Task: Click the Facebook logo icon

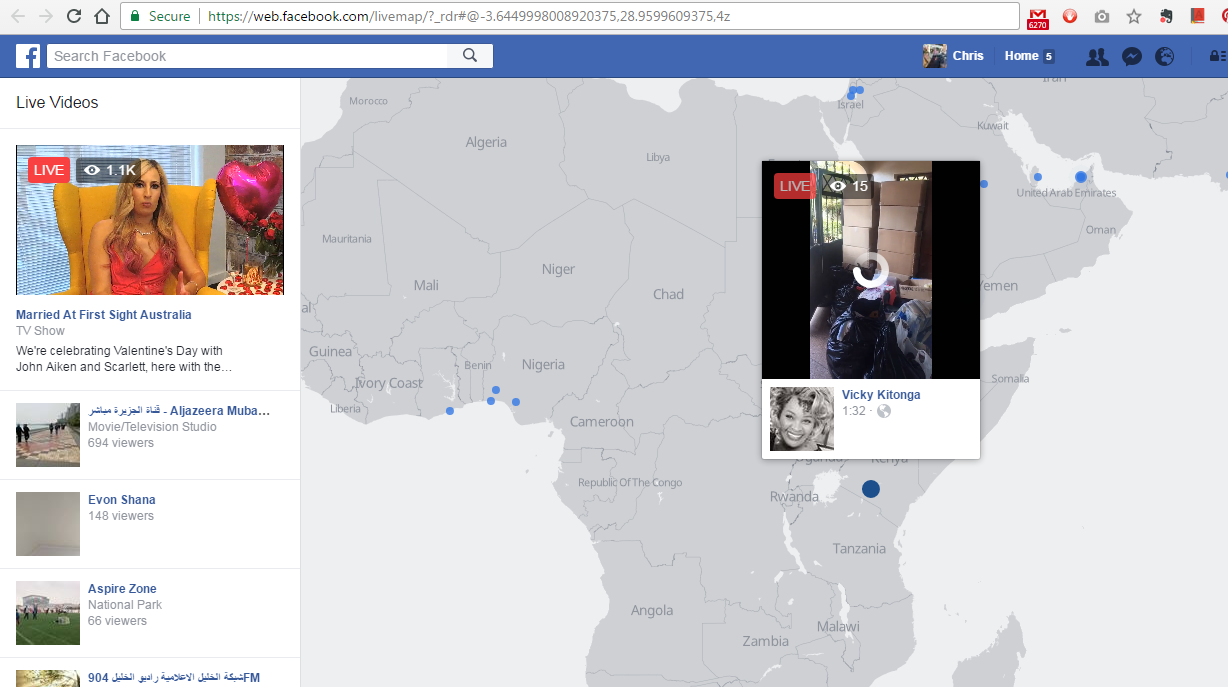Action: click(x=28, y=56)
